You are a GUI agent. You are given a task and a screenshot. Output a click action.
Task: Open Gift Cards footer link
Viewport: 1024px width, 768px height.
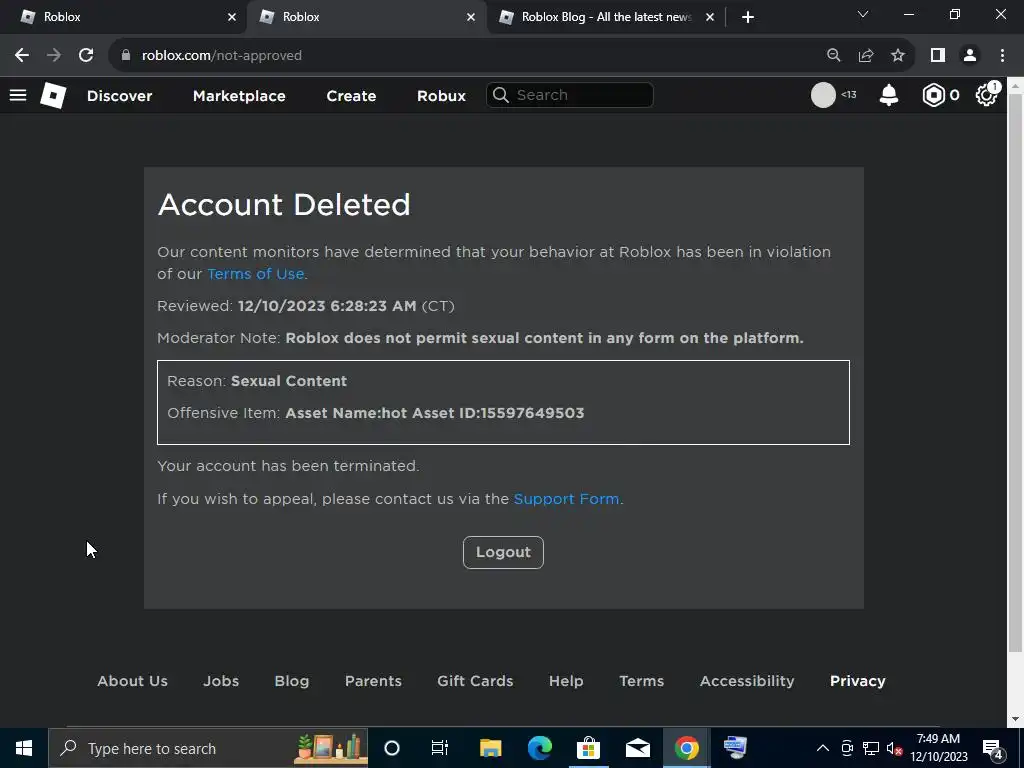coord(475,681)
